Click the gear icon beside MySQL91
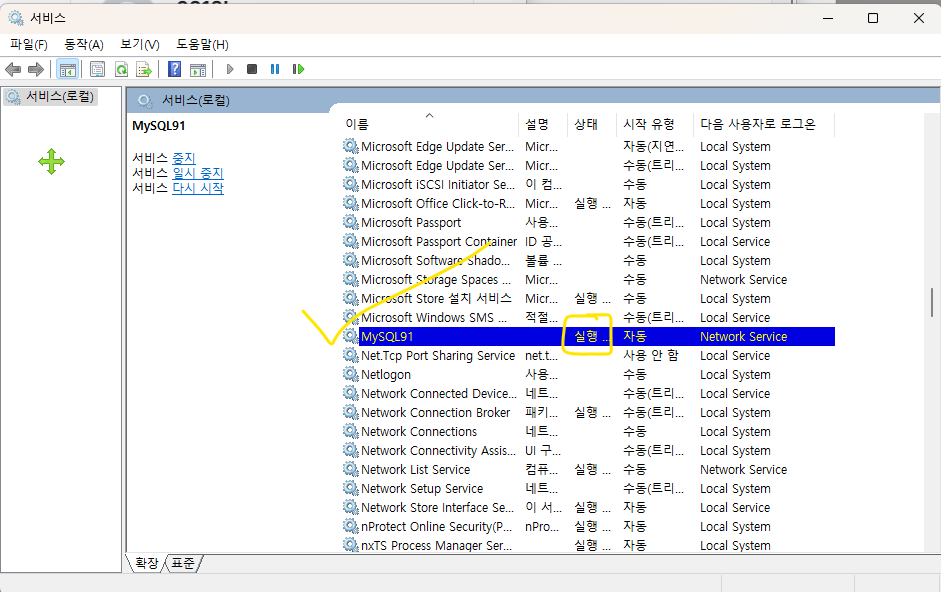Viewport: 941px width, 592px height. [x=351, y=336]
